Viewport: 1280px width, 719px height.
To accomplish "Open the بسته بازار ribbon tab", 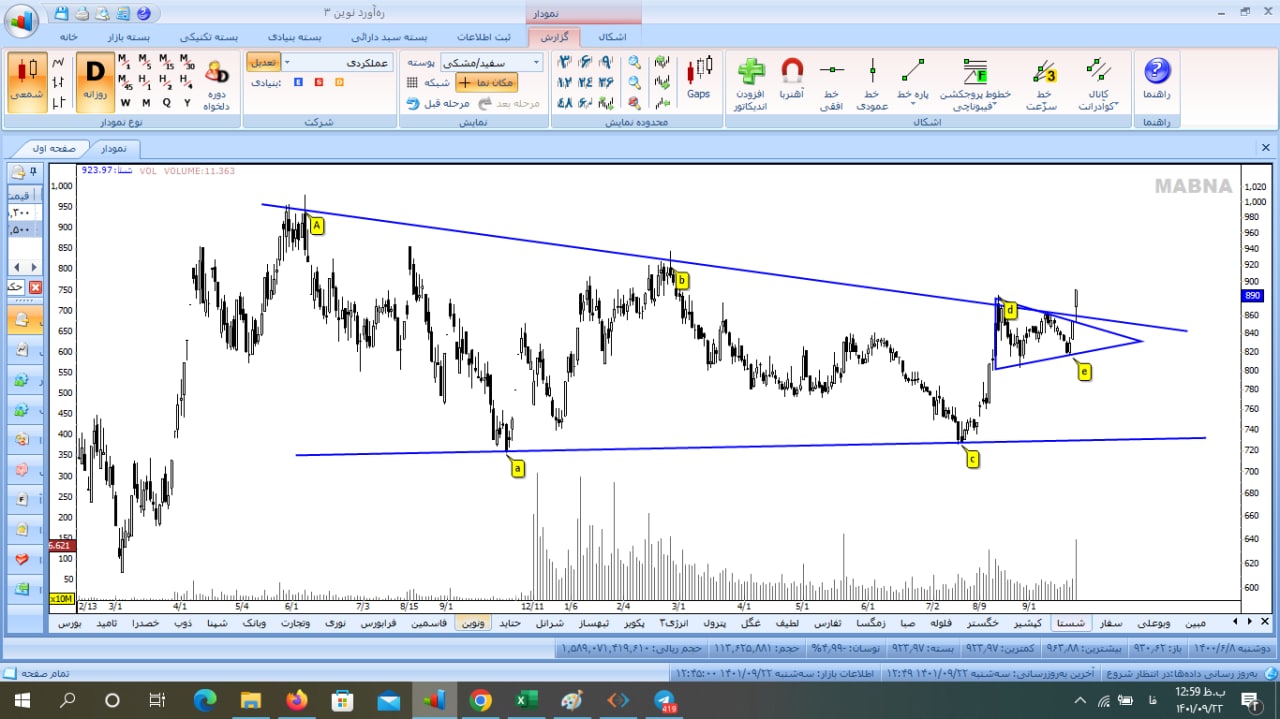I will tap(129, 36).
